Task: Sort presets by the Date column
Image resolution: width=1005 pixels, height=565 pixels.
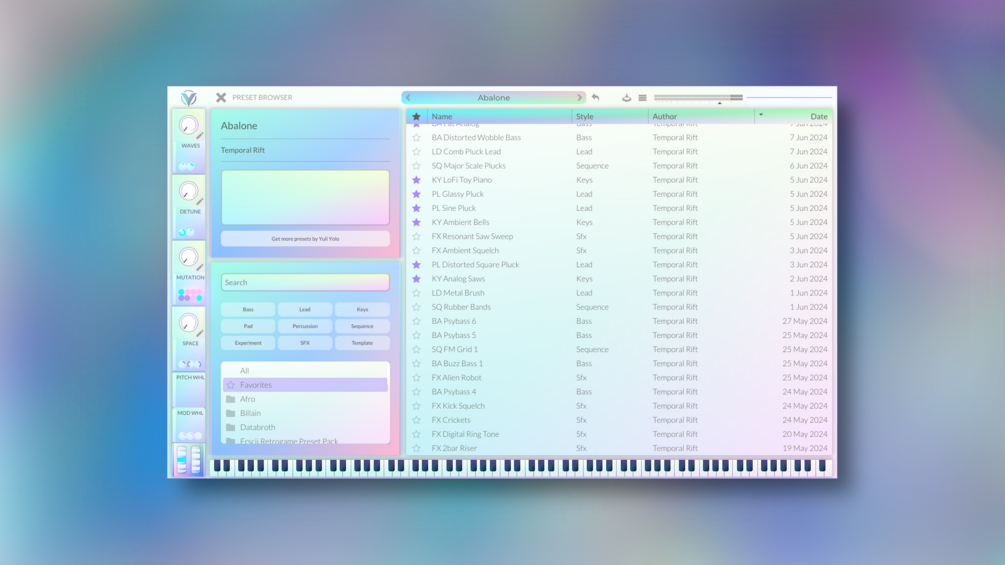Action: point(818,117)
